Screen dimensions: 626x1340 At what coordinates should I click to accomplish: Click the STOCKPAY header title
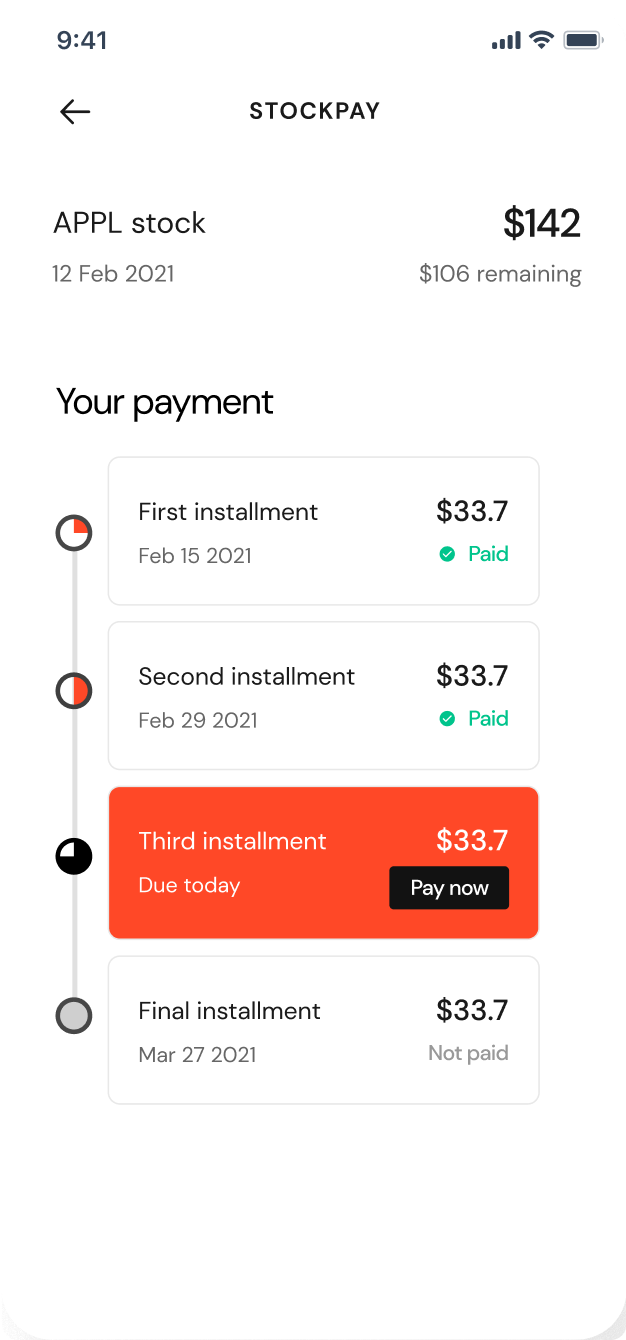[315, 111]
